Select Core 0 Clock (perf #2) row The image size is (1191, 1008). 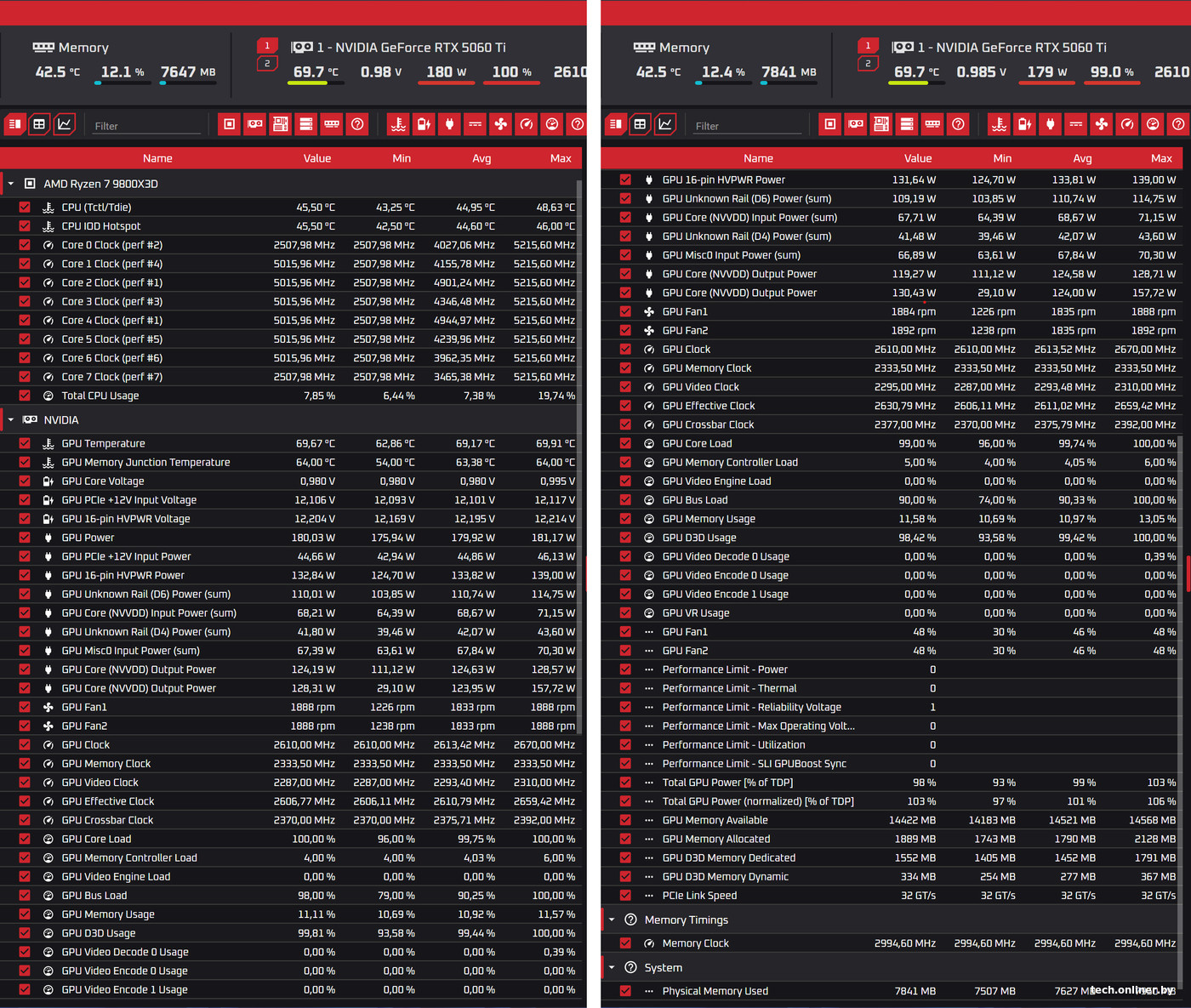[289, 245]
